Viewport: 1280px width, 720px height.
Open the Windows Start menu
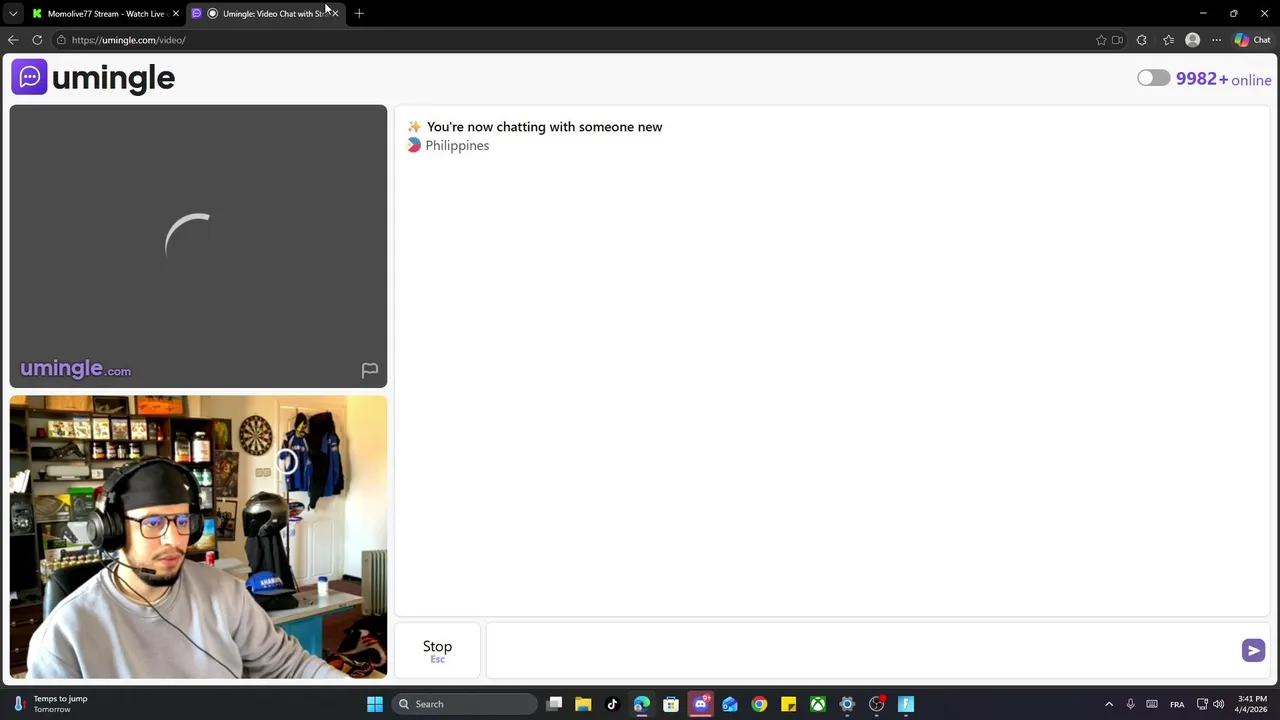point(374,704)
